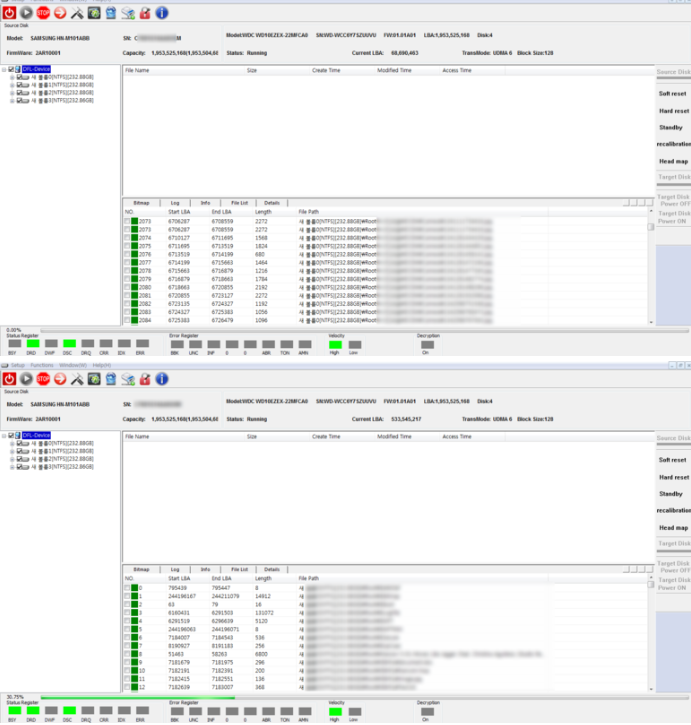Click the green gear settings icon, bottom window

(x=94, y=379)
